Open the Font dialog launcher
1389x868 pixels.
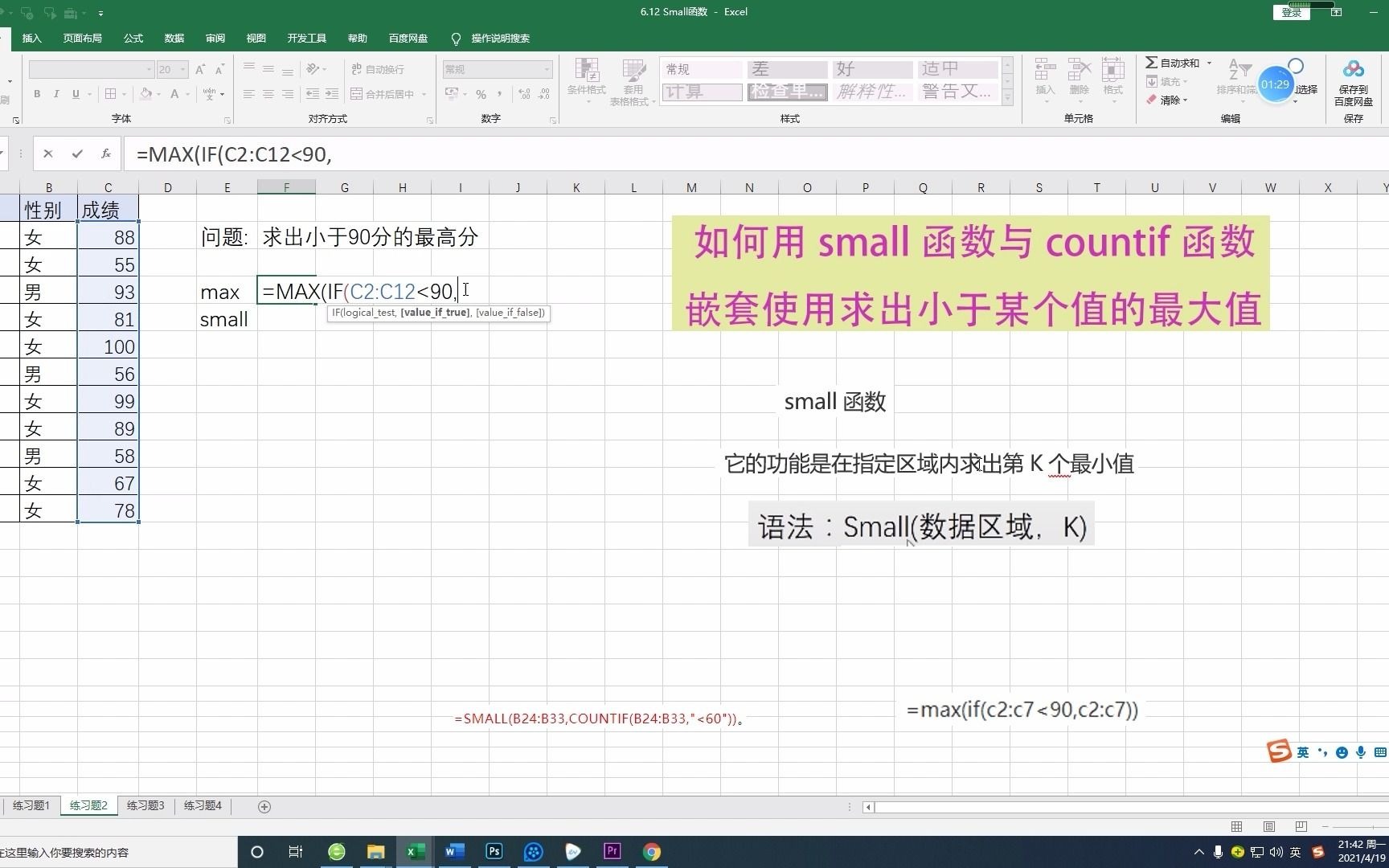click(227, 121)
